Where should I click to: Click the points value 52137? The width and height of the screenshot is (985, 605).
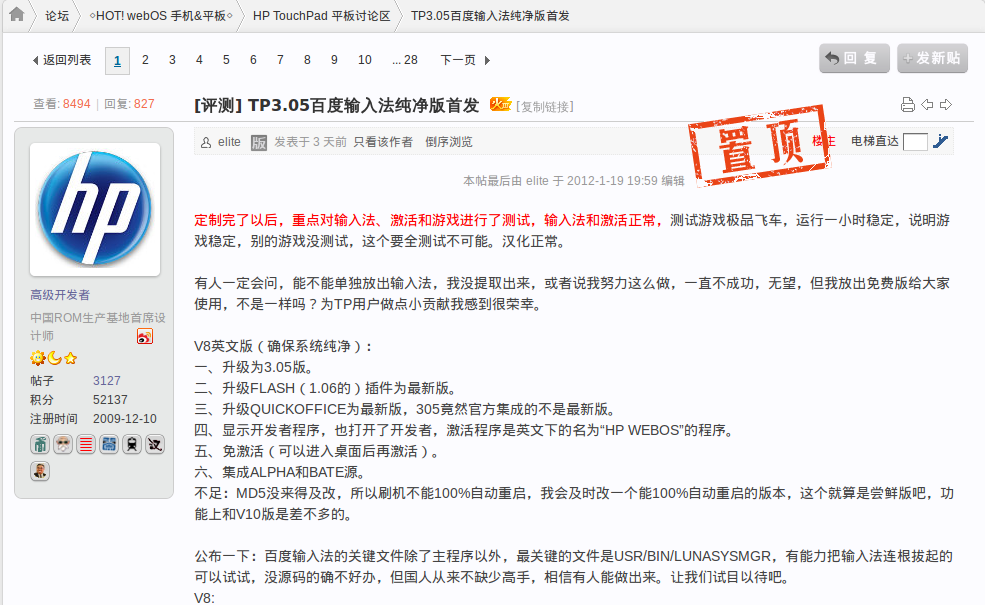[x=110, y=400]
